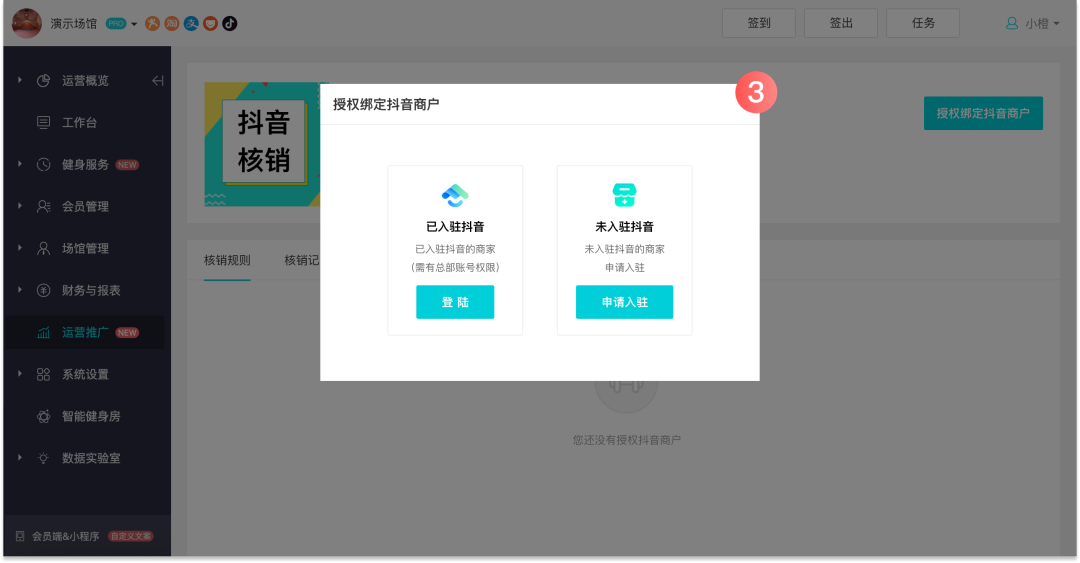
Task: Click the 智能健身房 chip icon
Action: [x=43, y=416]
